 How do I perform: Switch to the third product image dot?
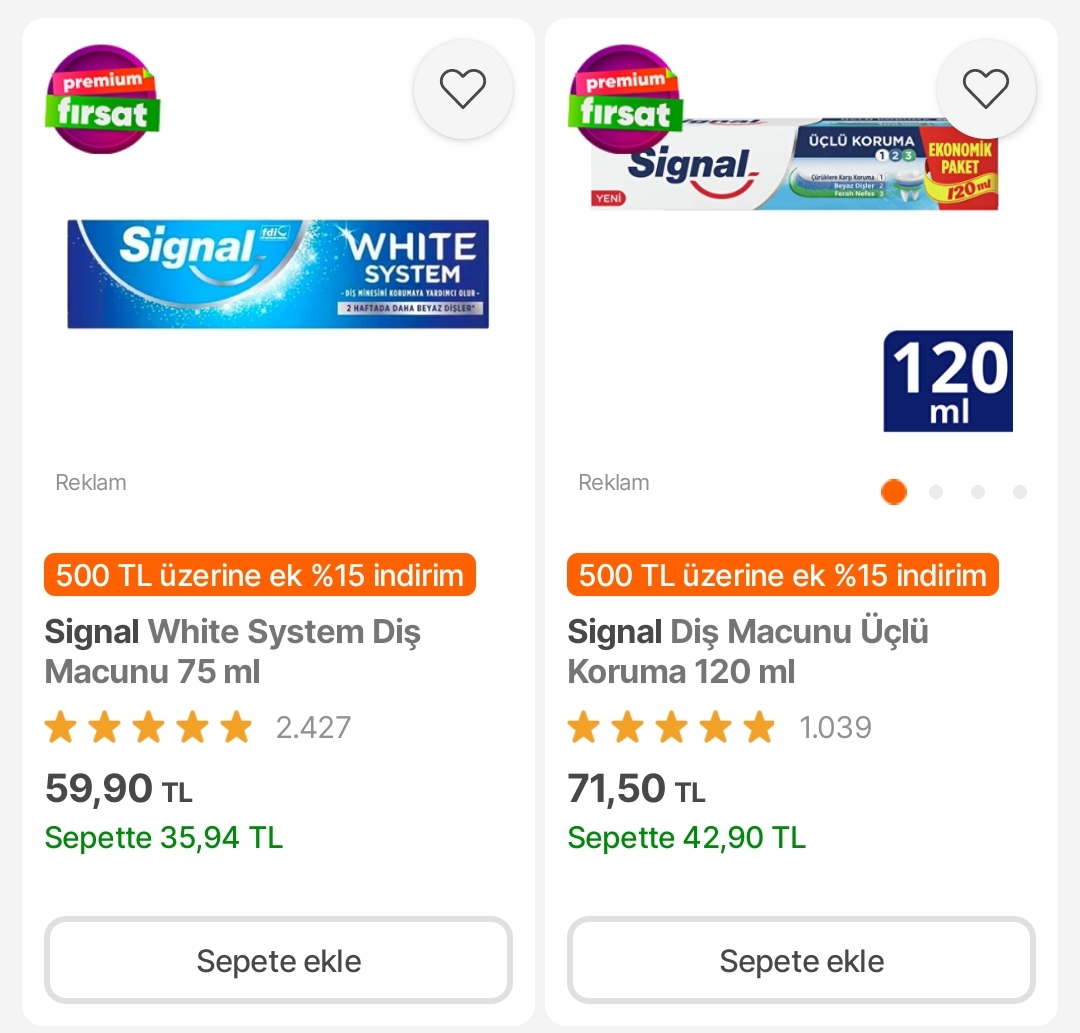[x=978, y=492]
